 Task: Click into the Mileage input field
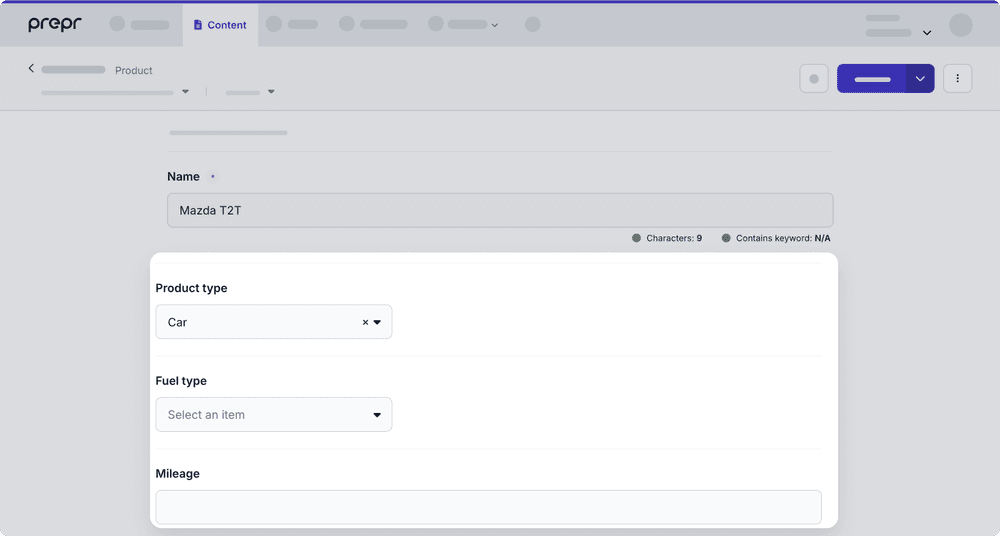coord(489,507)
